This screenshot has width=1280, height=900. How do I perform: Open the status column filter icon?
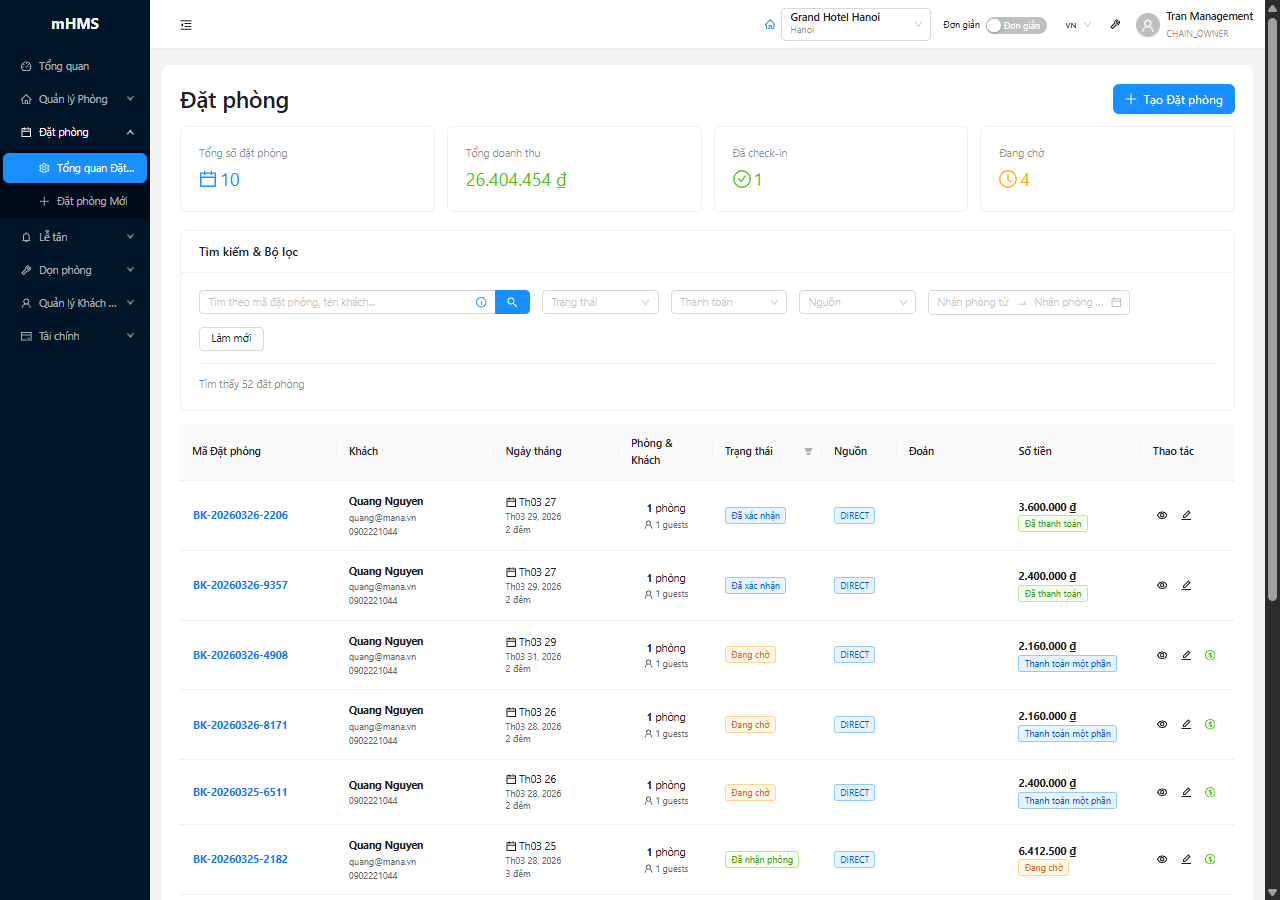[x=808, y=452]
